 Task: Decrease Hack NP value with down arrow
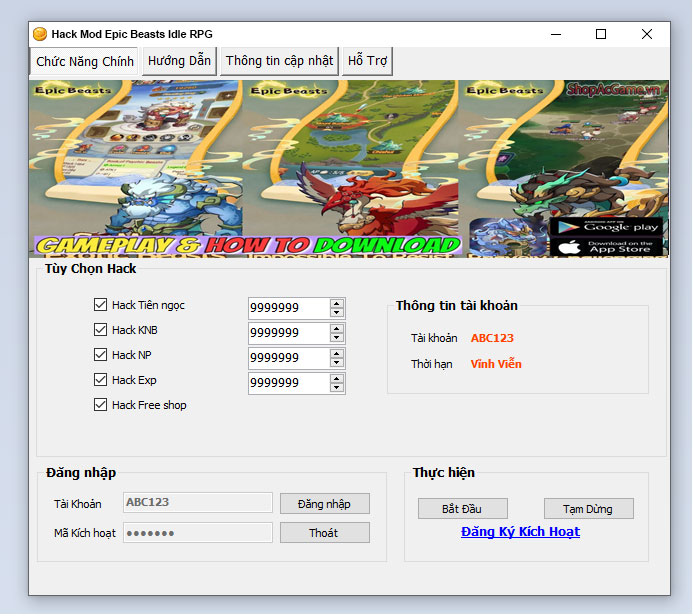(x=337, y=363)
